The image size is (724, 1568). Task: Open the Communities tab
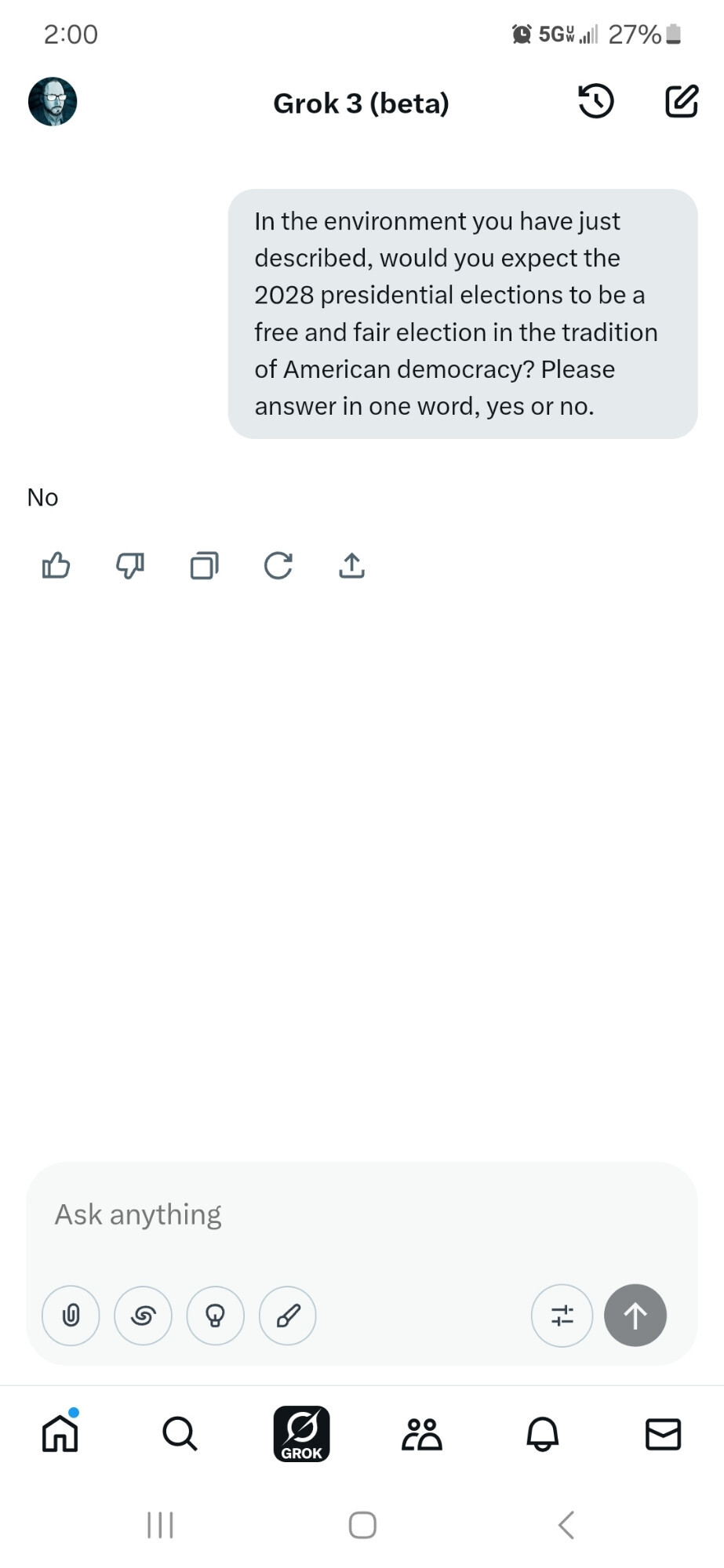422,1434
